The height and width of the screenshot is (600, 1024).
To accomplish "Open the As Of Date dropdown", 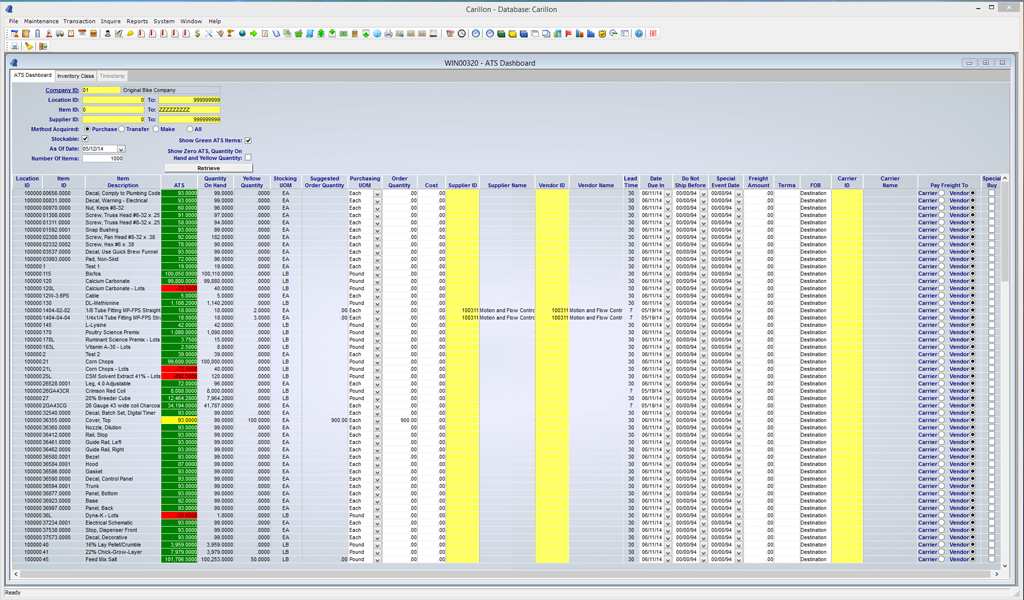I will (121, 150).
